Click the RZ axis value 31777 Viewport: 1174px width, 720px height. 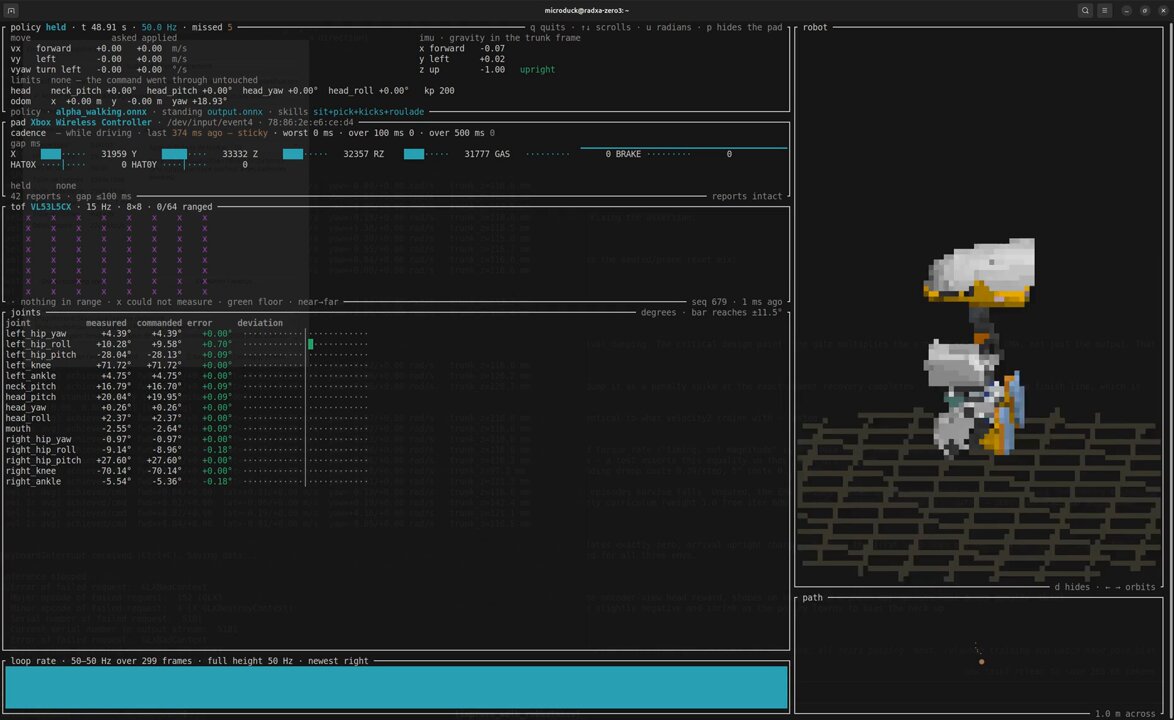coord(479,154)
